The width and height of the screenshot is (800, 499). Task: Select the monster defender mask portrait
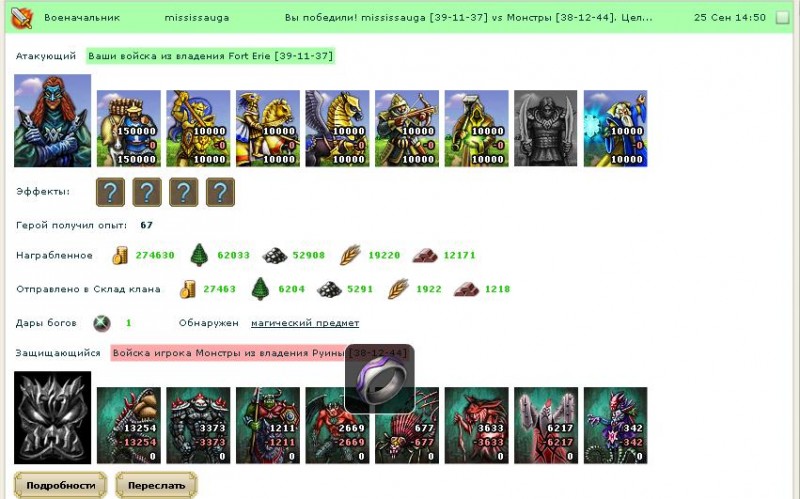53,417
